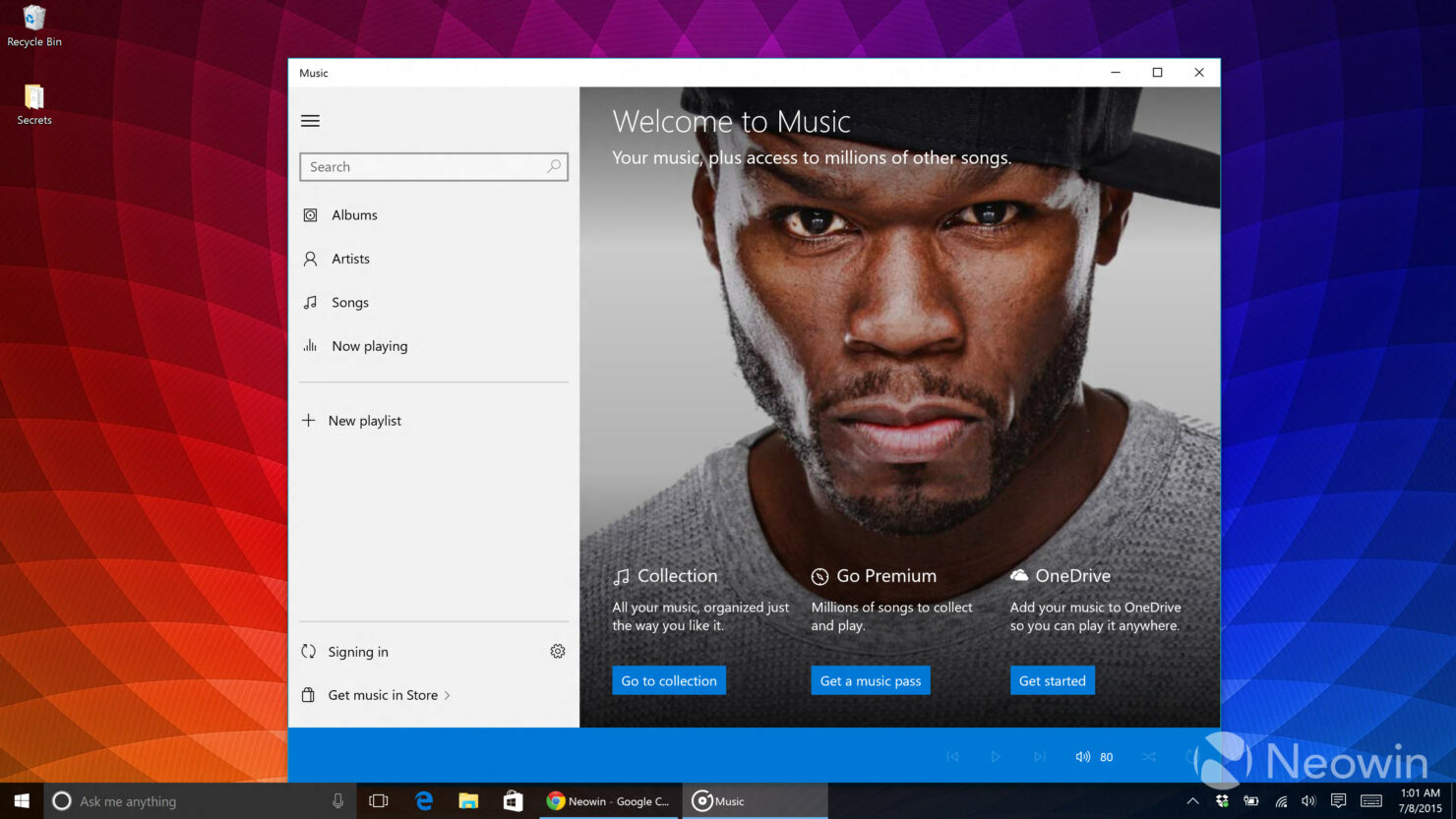1456x819 pixels.
Task: Click the Artists person icon in sidebar
Action: click(x=310, y=259)
